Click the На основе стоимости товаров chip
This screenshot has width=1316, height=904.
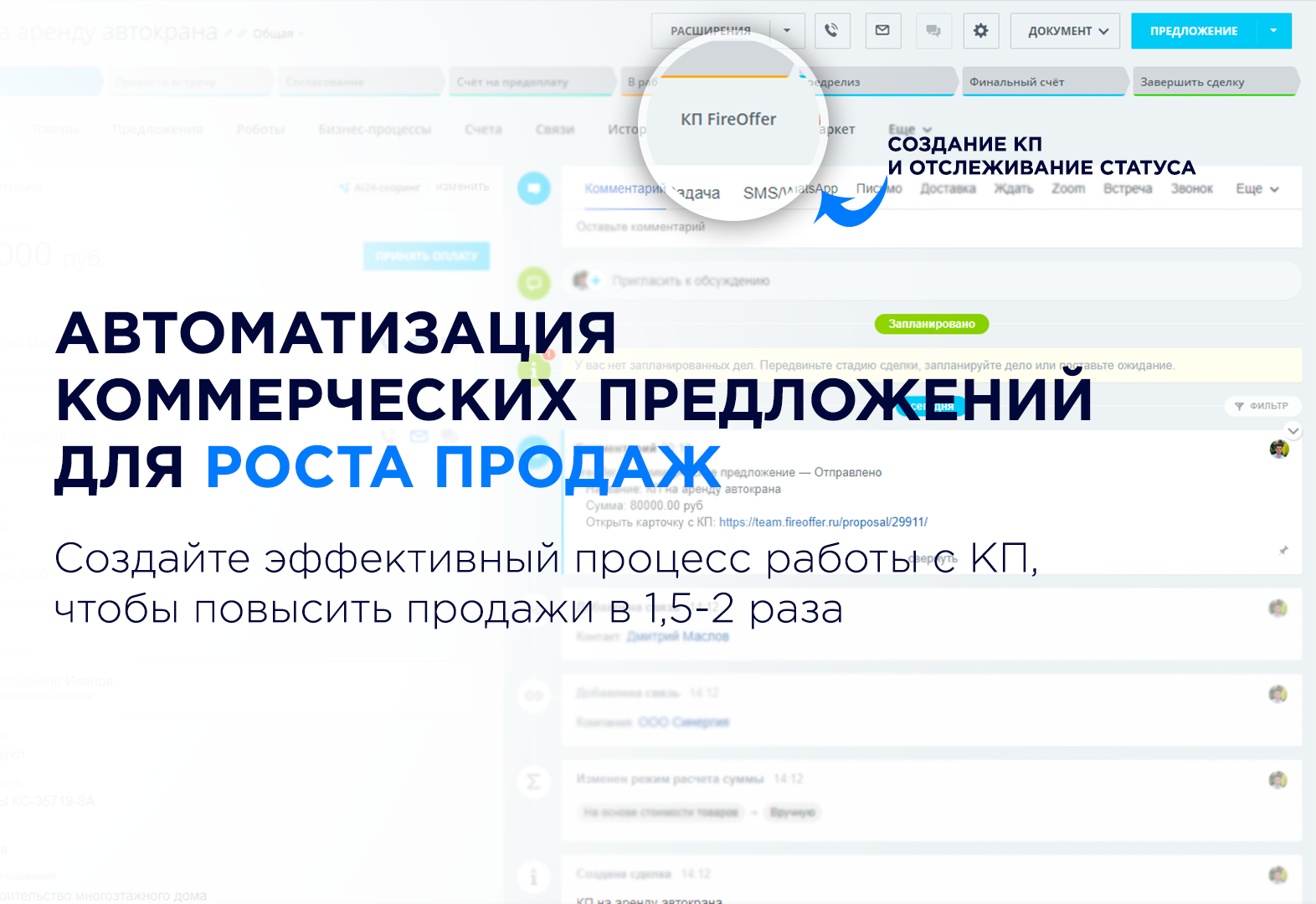661,813
